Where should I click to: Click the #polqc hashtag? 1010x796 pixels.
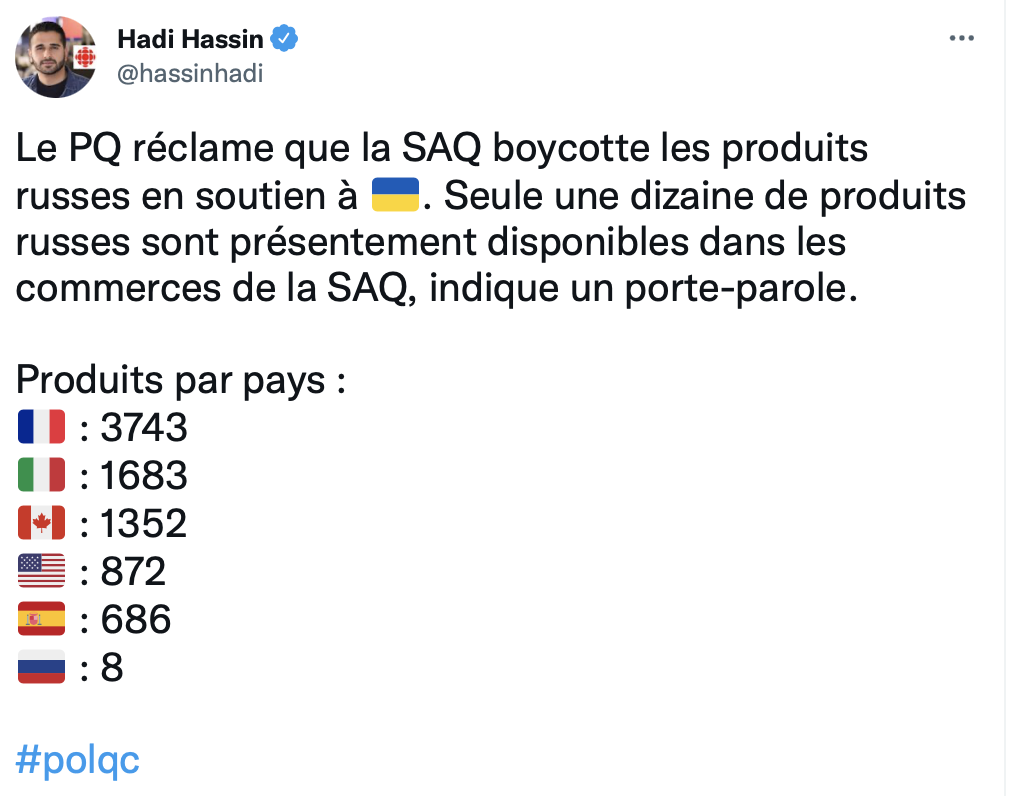[x=77, y=760]
